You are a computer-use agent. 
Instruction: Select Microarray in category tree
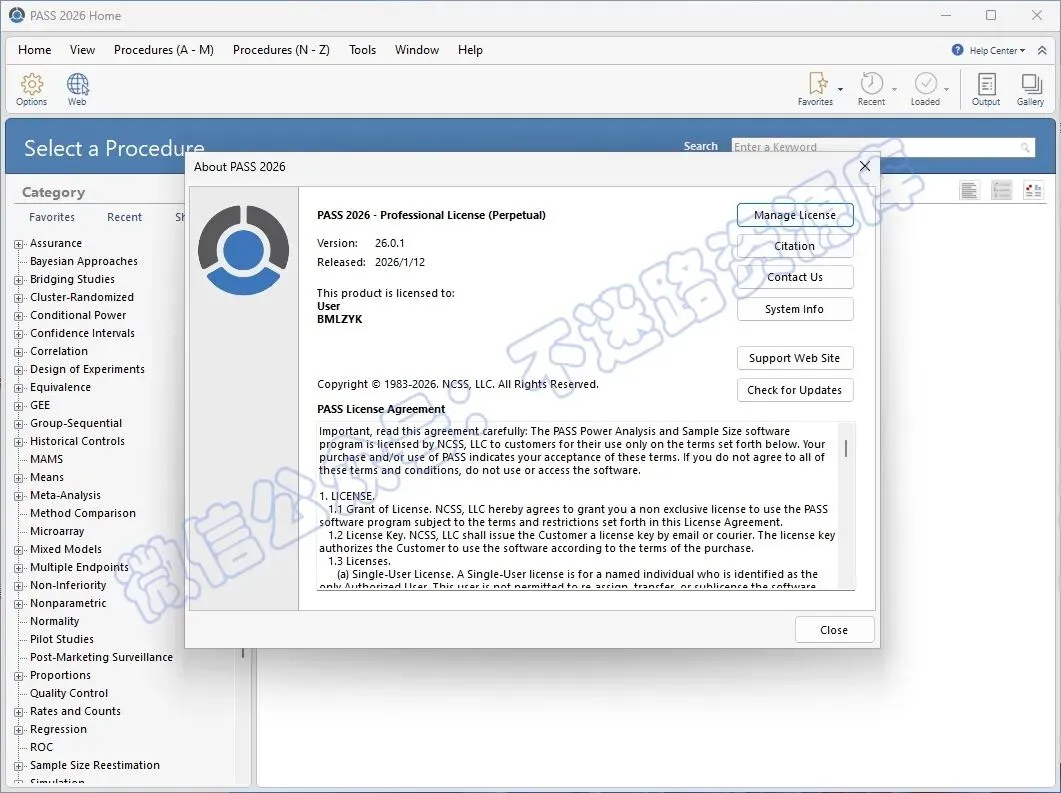[57, 531]
